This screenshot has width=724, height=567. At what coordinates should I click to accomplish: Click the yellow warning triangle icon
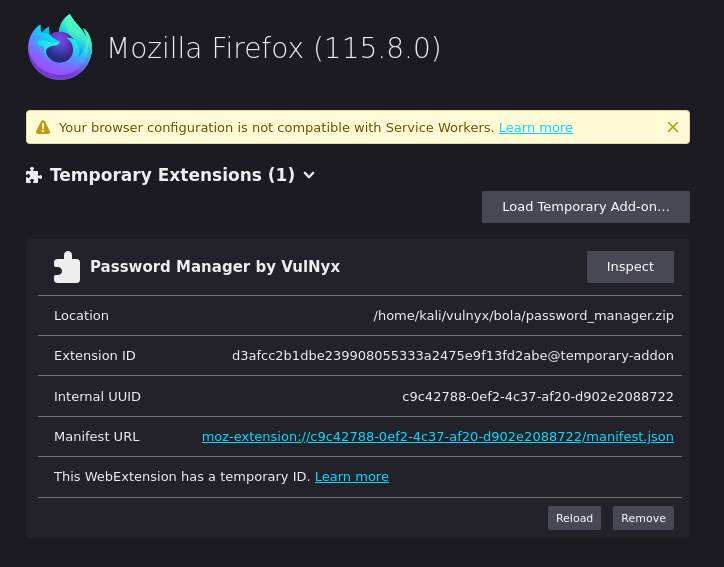tap(43, 127)
